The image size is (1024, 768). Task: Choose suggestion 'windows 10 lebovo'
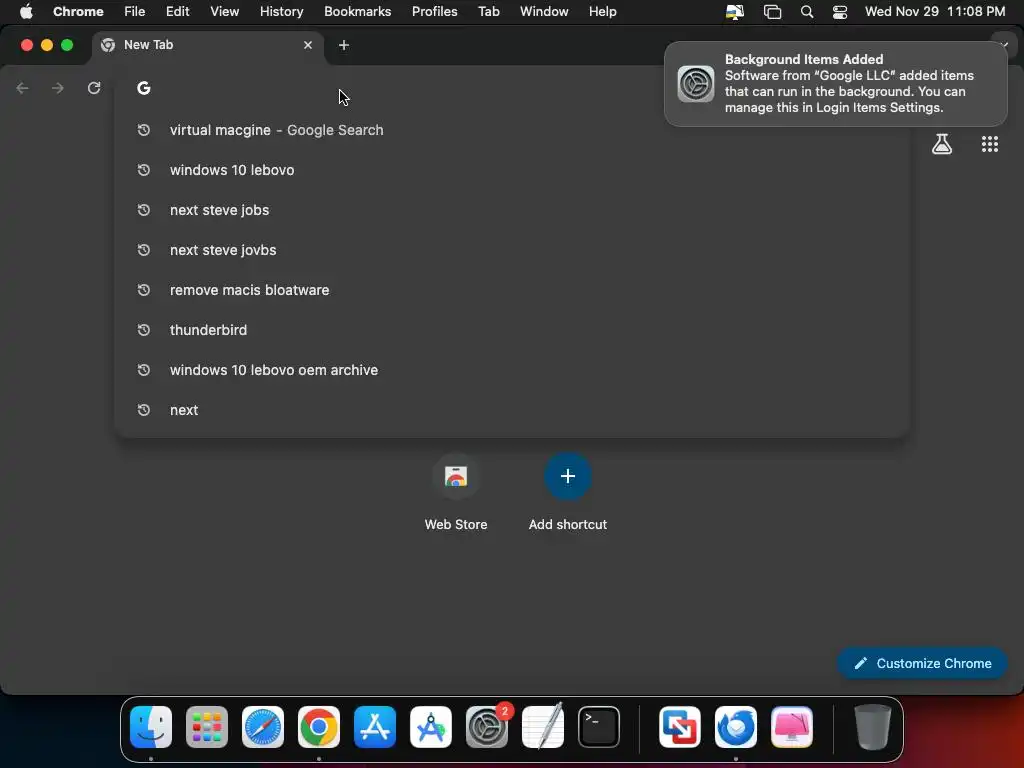[x=512, y=170]
